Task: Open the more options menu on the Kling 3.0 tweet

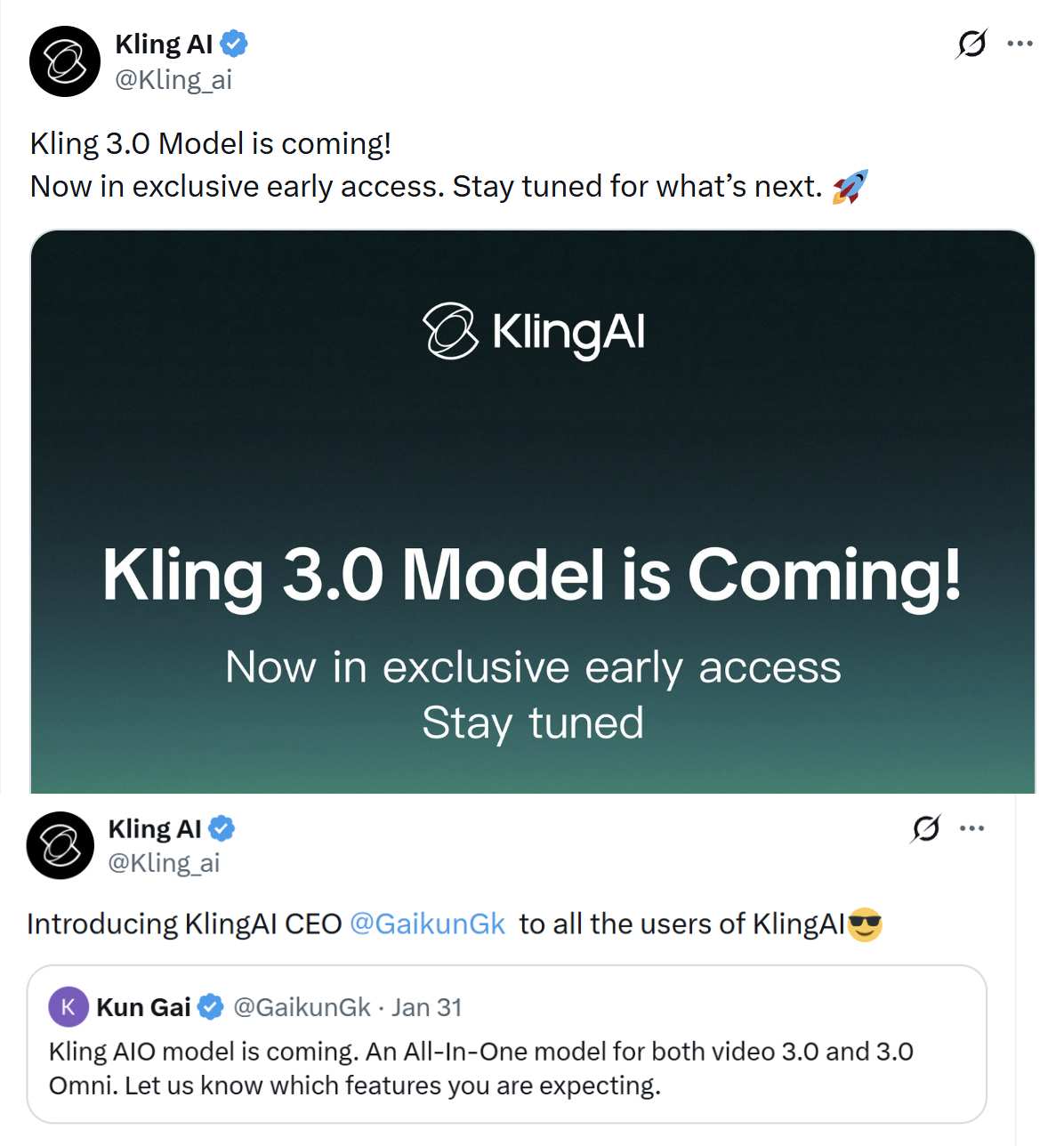Action: 1020,43
